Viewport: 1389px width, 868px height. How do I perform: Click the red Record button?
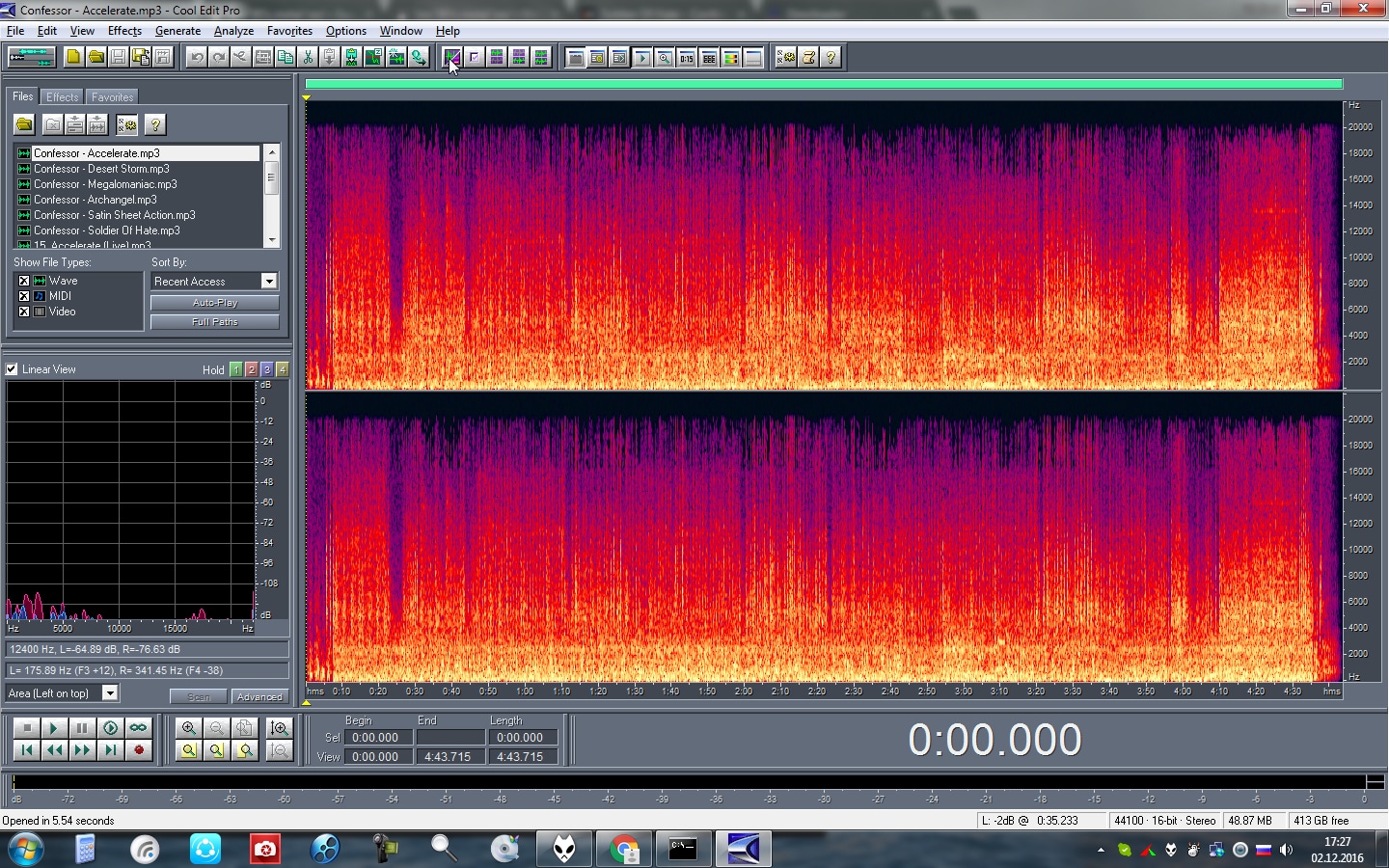139,749
